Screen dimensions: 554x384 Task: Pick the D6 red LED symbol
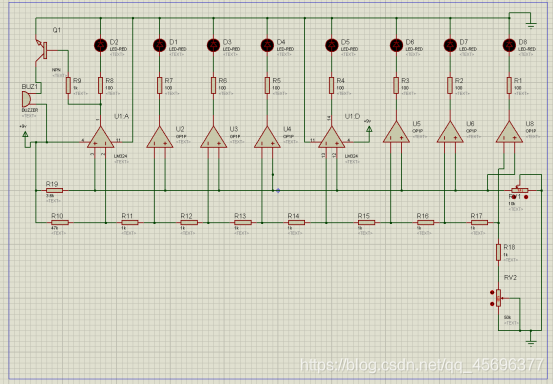pos(396,45)
